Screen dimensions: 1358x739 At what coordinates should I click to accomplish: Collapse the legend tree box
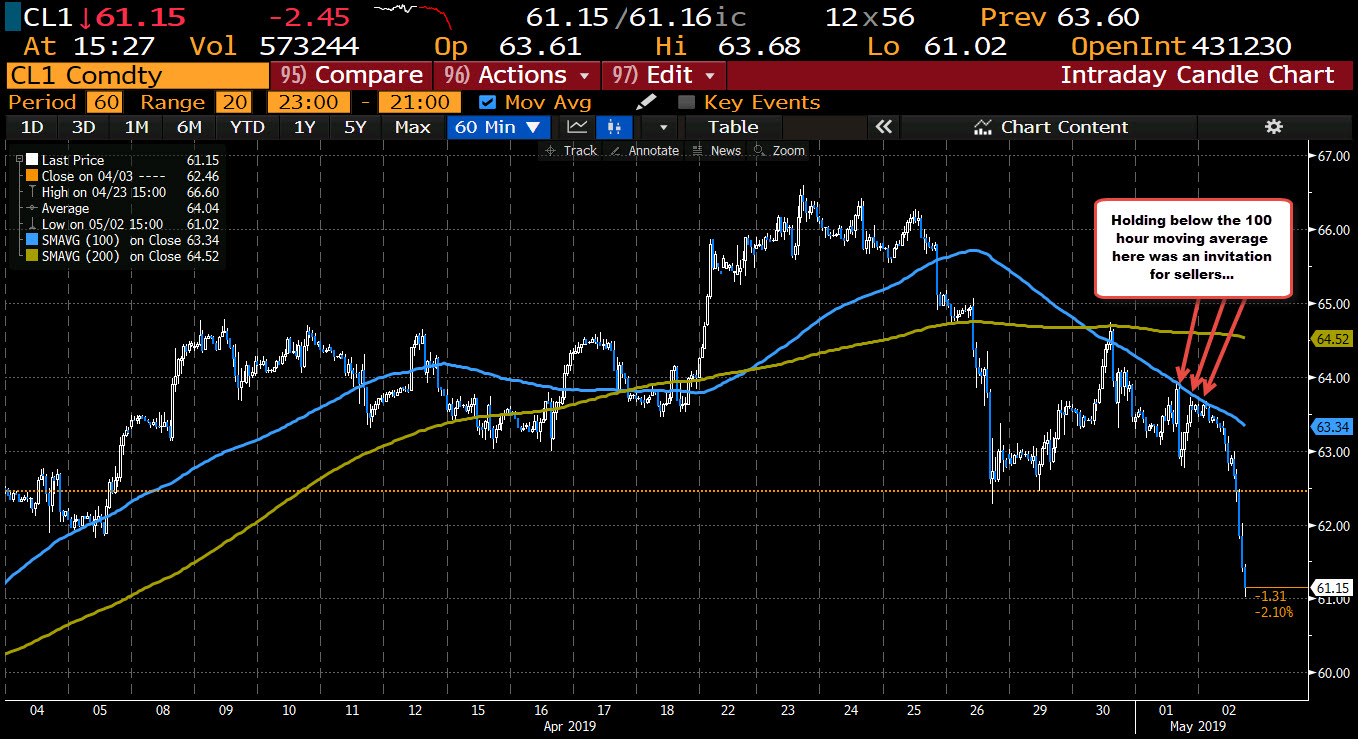(x=20, y=160)
